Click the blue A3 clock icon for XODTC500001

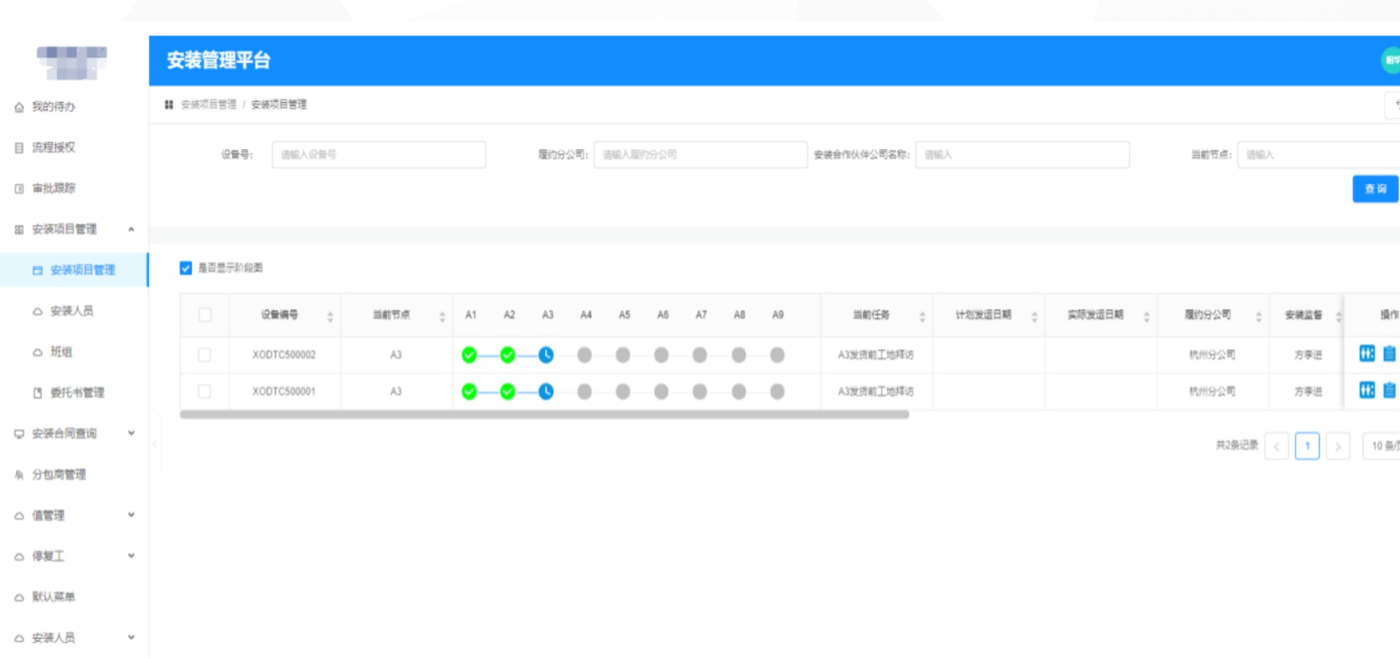[x=546, y=392]
